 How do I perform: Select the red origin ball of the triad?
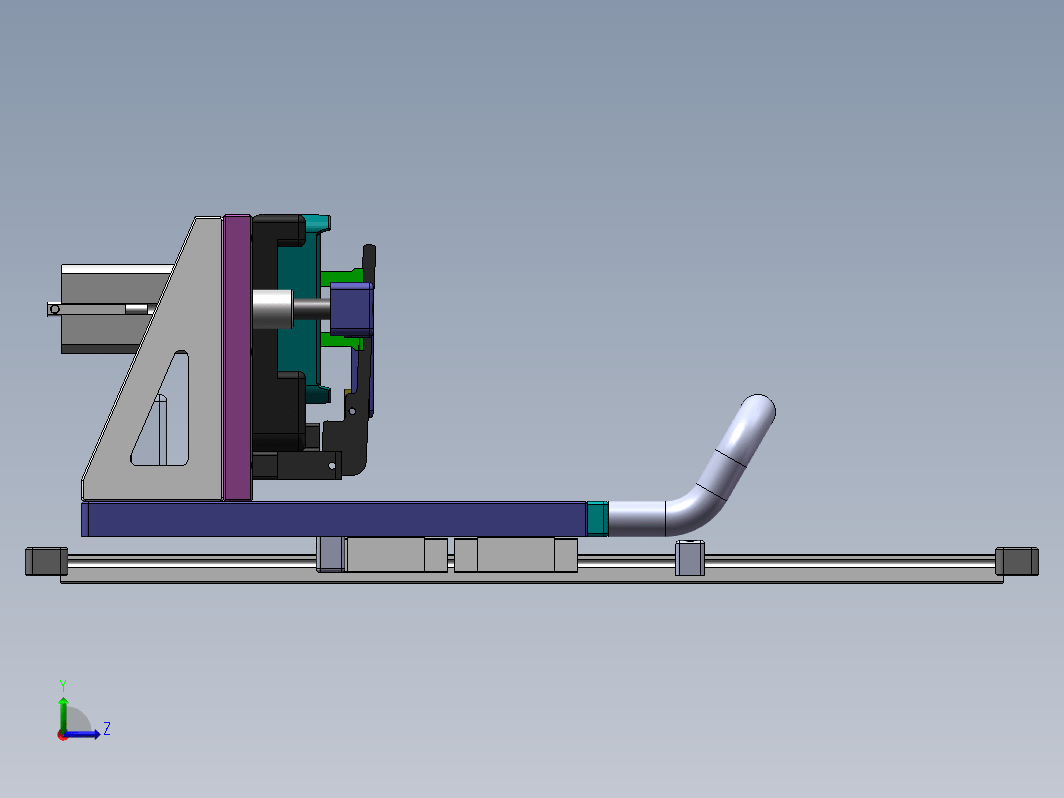(x=62, y=736)
